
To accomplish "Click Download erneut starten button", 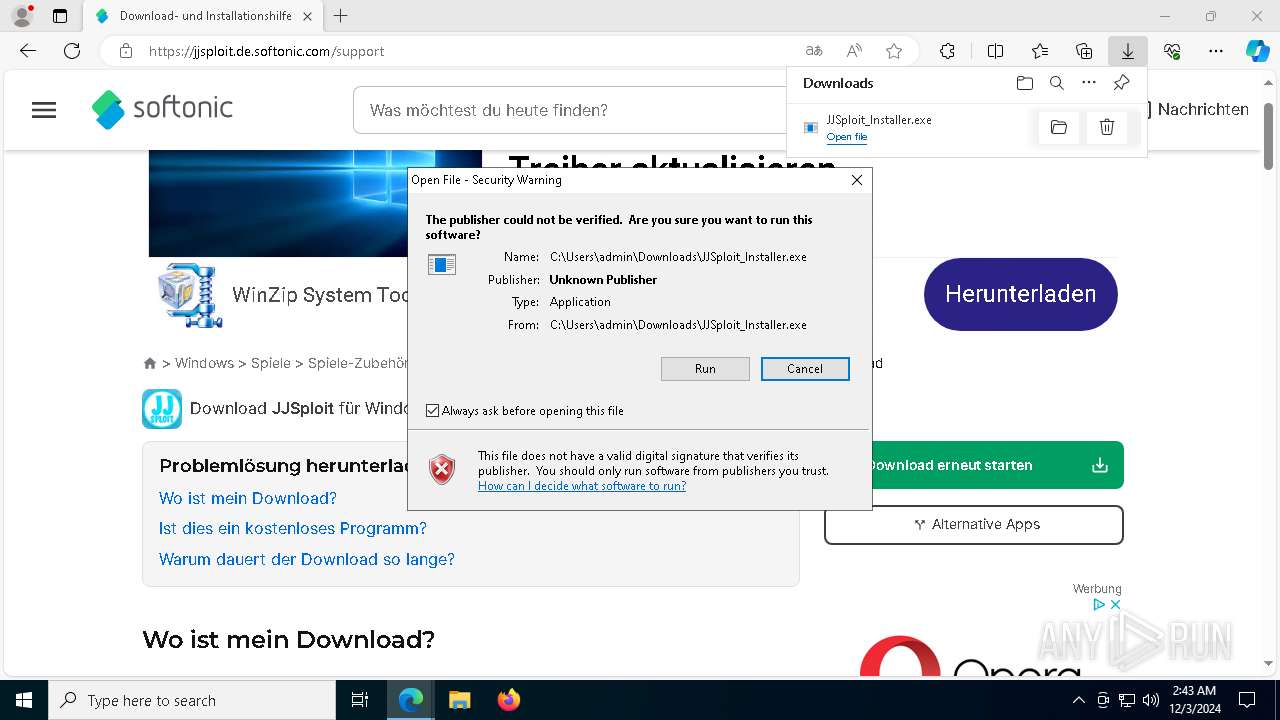I will pyautogui.click(x=974, y=465).
